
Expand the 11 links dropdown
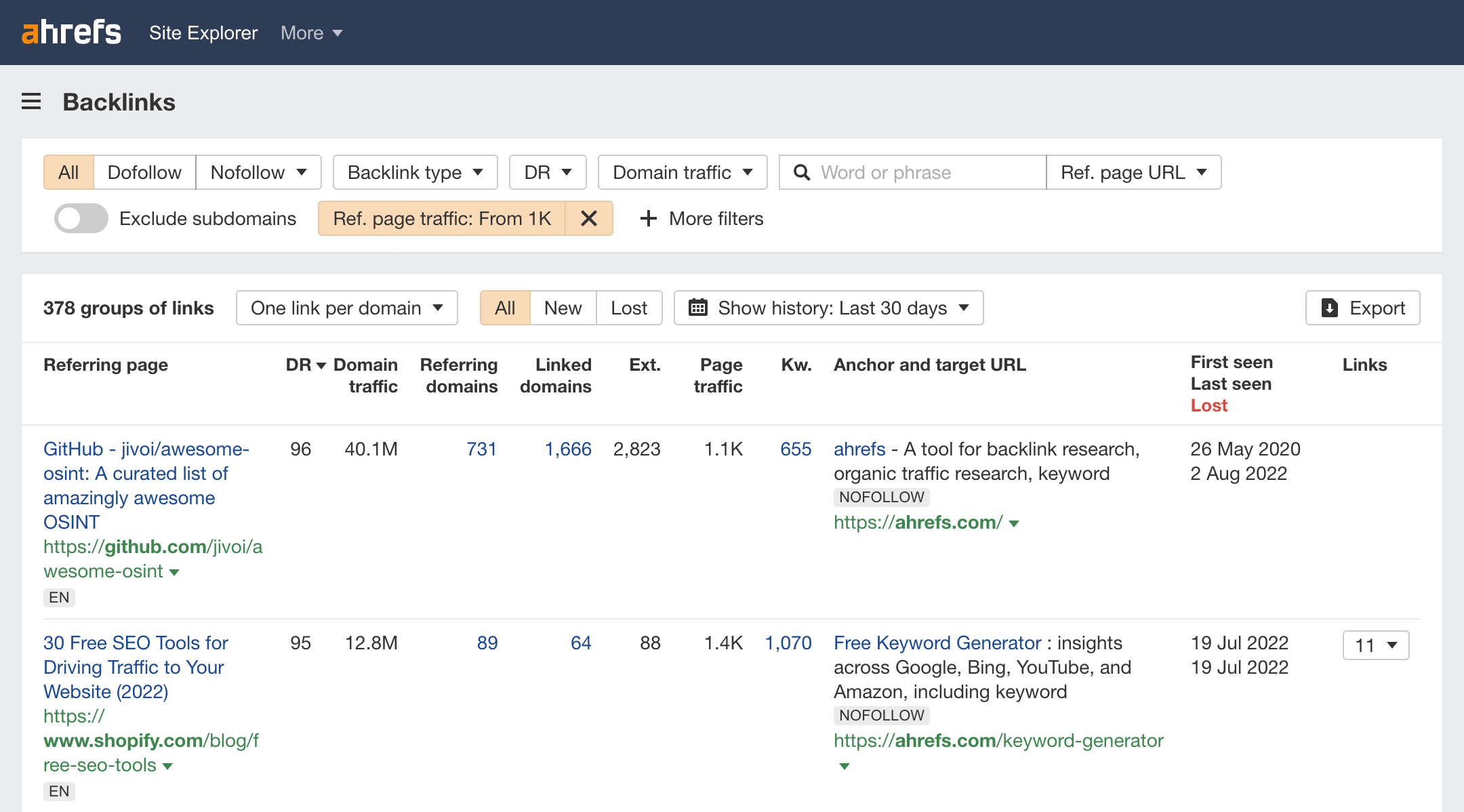pyautogui.click(x=1375, y=645)
